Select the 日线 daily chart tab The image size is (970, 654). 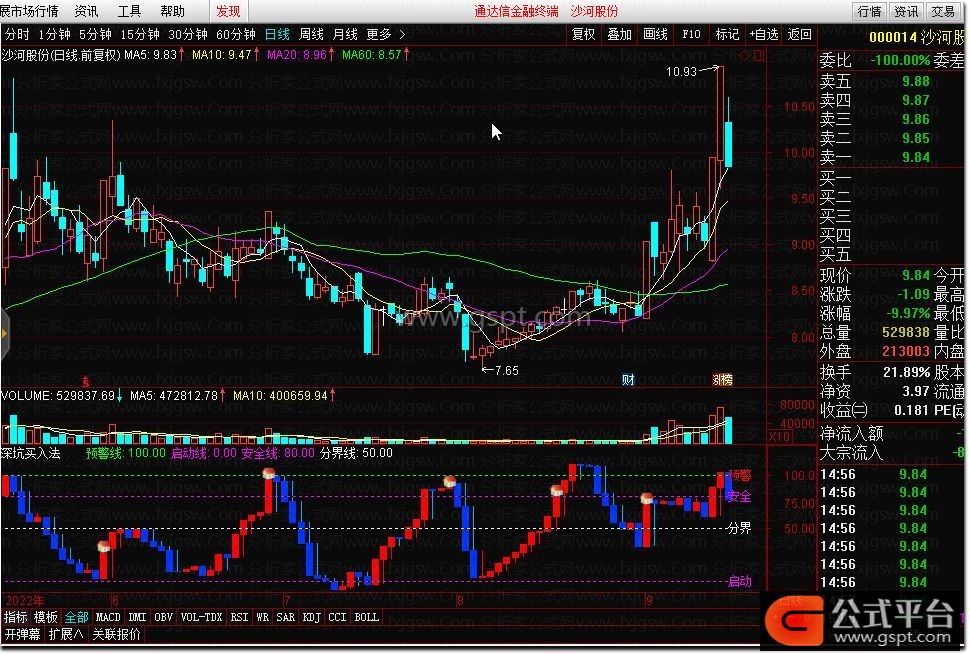(x=277, y=35)
